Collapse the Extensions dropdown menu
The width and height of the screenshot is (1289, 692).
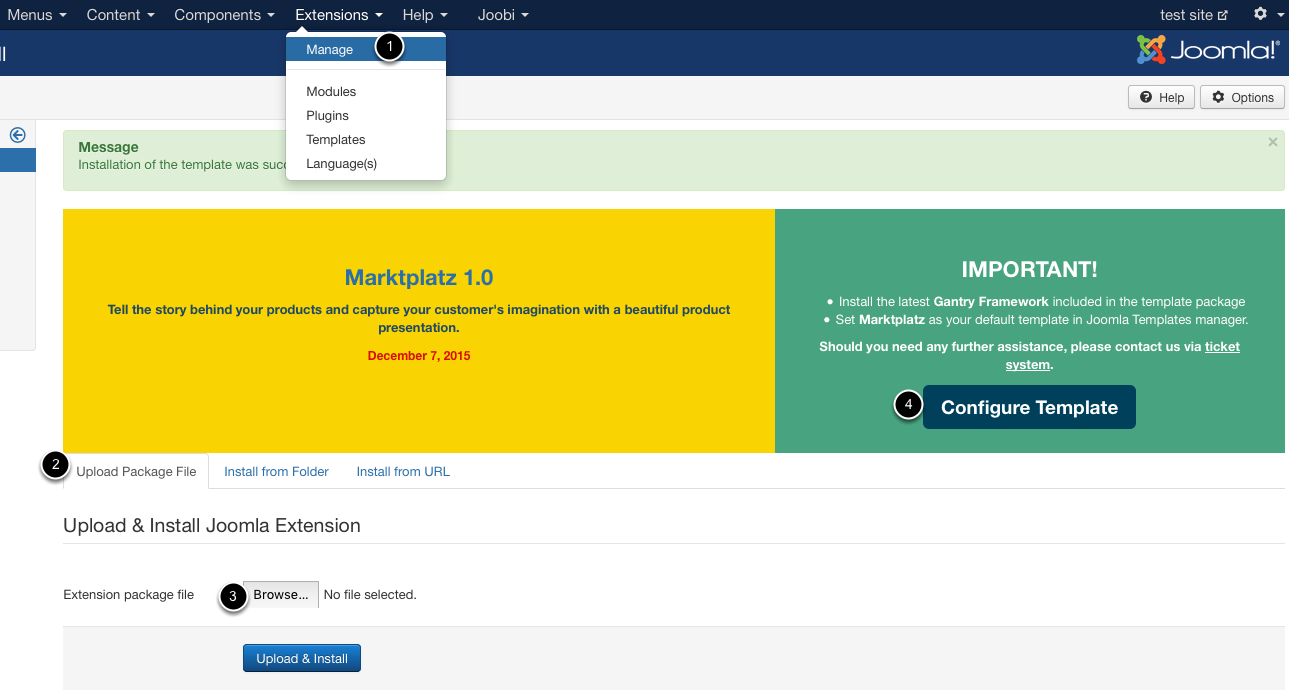(339, 15)
